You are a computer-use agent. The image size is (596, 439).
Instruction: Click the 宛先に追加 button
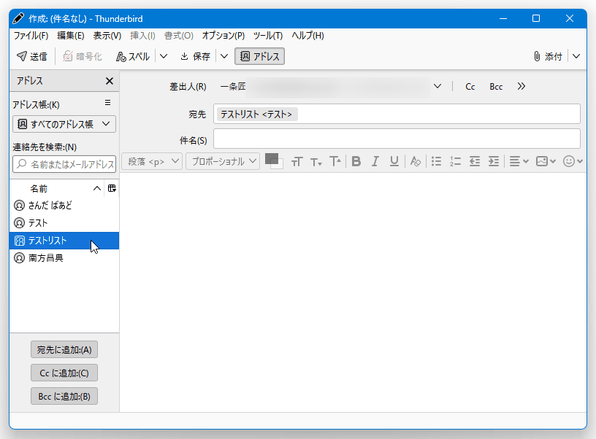click(x=64, y=350)
